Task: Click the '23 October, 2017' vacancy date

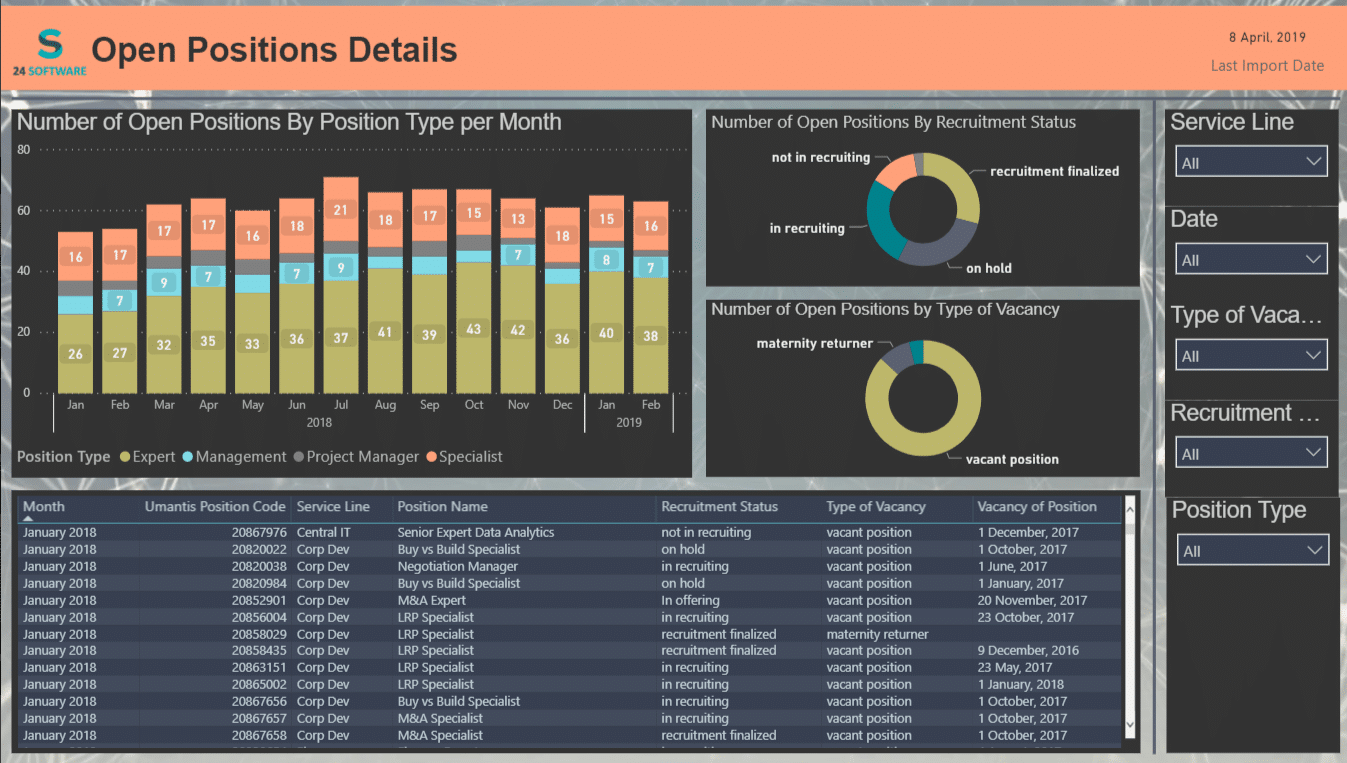Action: pyautogui.click(x=1025, y=617)
